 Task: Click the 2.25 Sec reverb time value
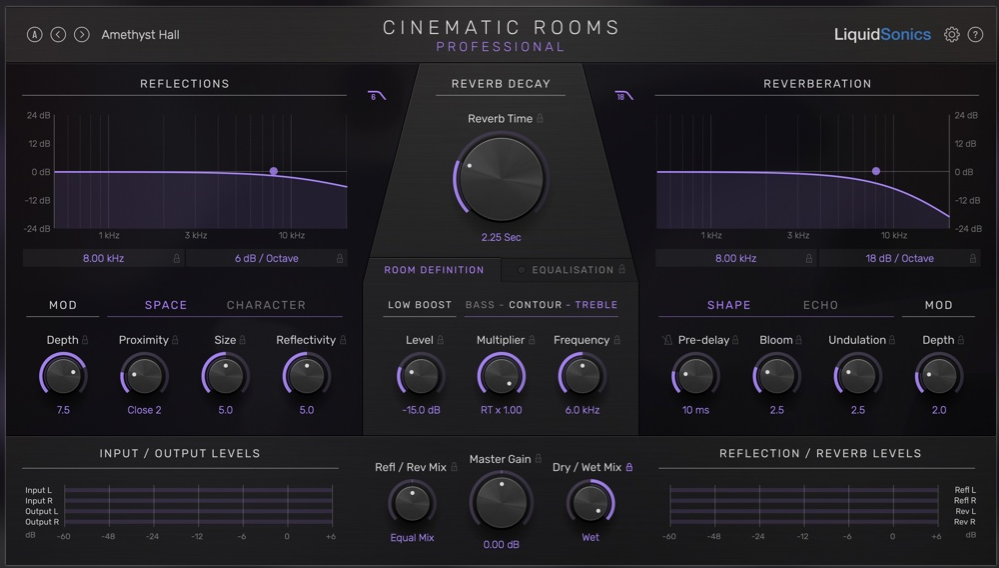click(501, 238)
